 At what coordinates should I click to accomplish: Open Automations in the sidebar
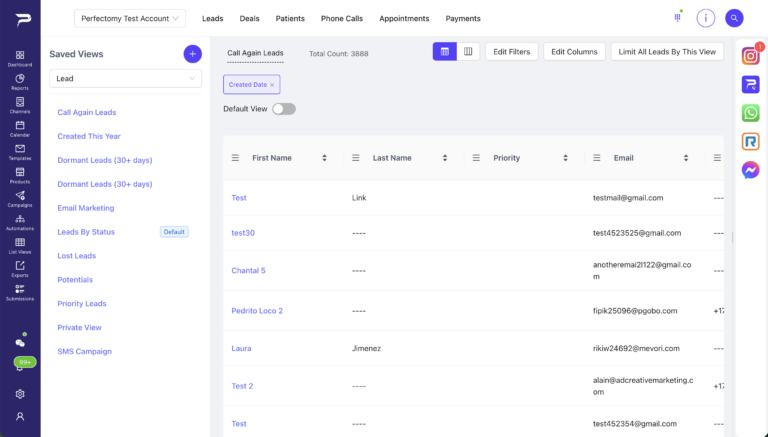tap(20, 222)
